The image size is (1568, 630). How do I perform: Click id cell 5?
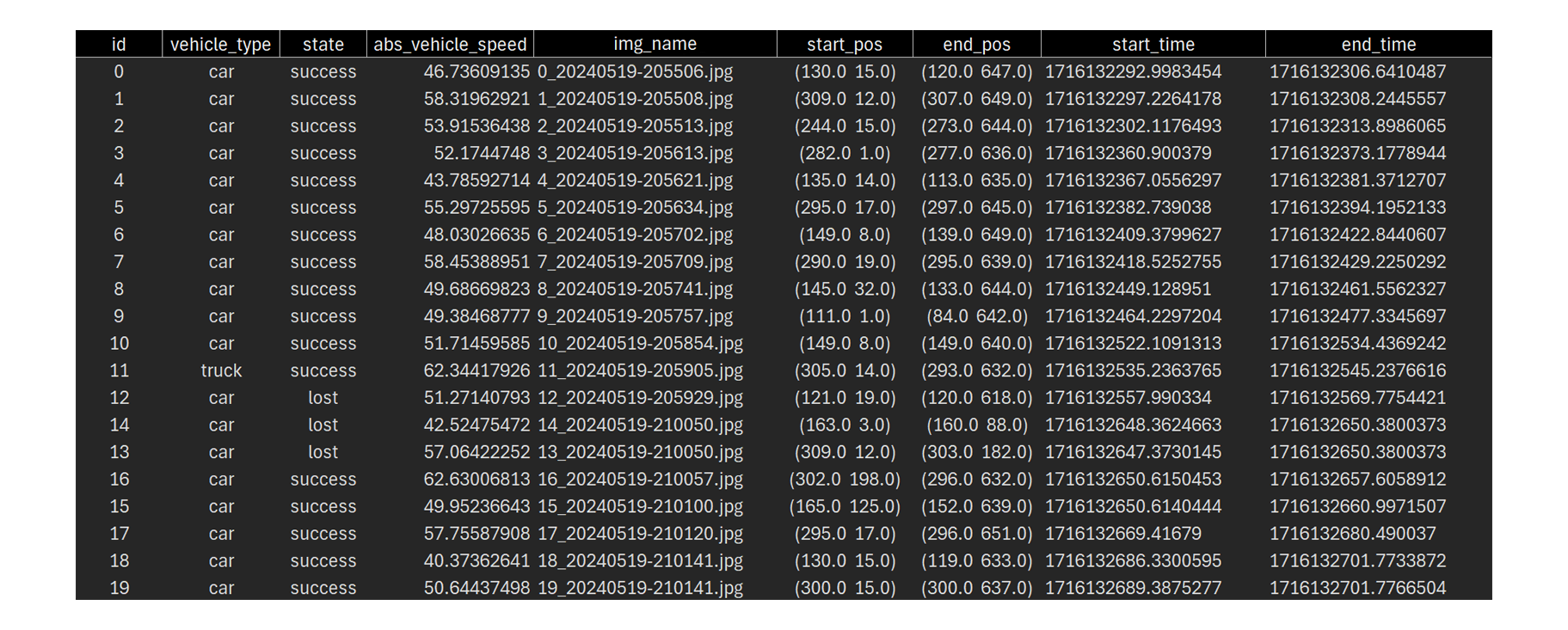pos(119,207)
